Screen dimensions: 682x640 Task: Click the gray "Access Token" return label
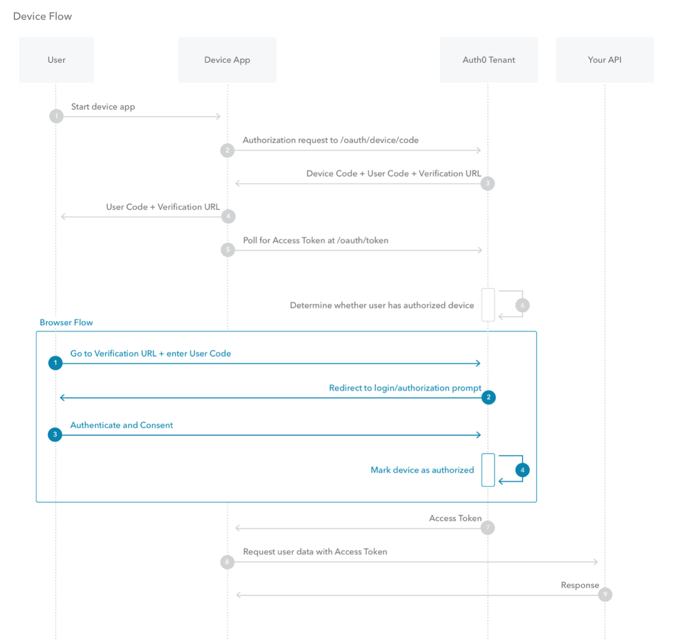(x=455, y=518)
